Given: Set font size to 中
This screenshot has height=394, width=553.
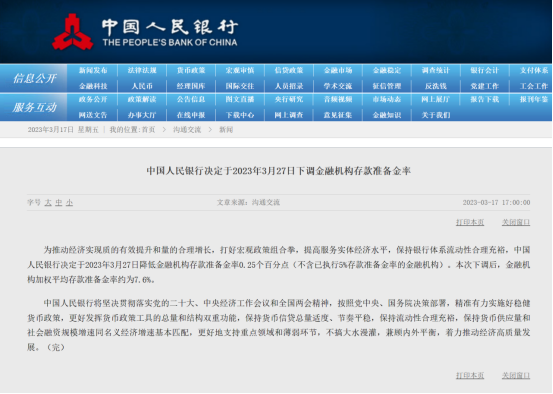Looking at the screenshot, I should [59, 202].
